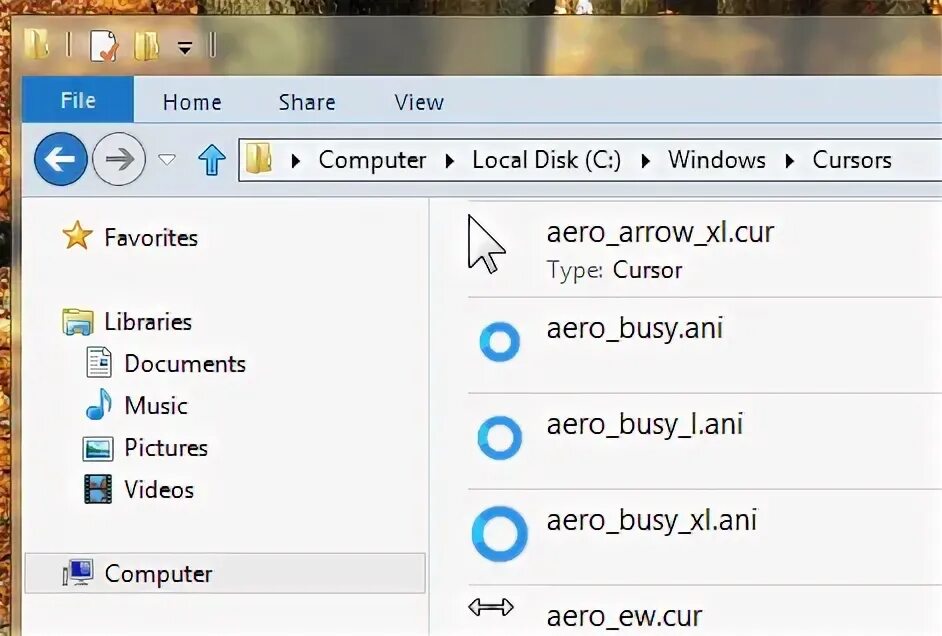
Task: Click the Videos filmstrip icon
Action: [x=98, y=489]
